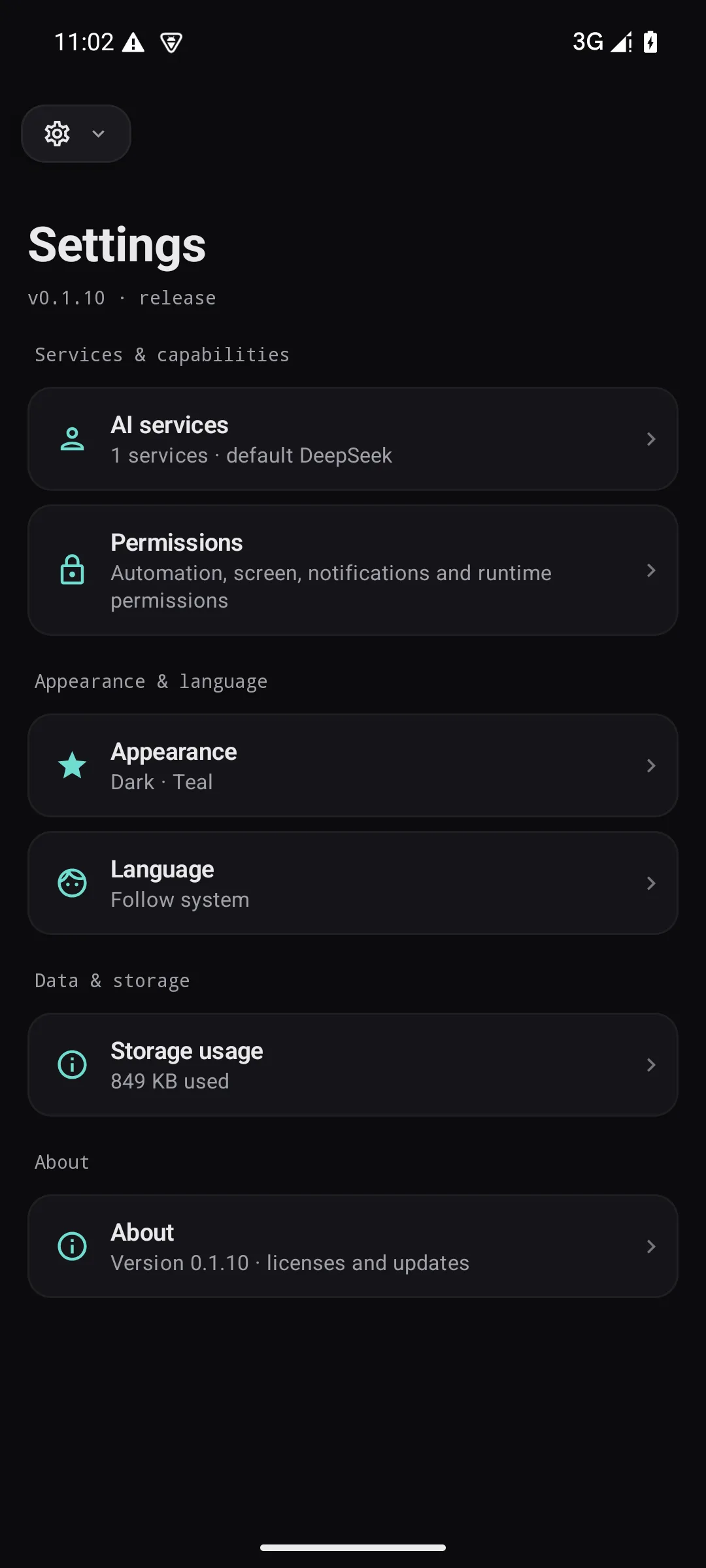Image resolution: width=706 pixels, height=1568 pixels.
Task: Select the Dark · Teal appearance subtitle
Action: 161,782
